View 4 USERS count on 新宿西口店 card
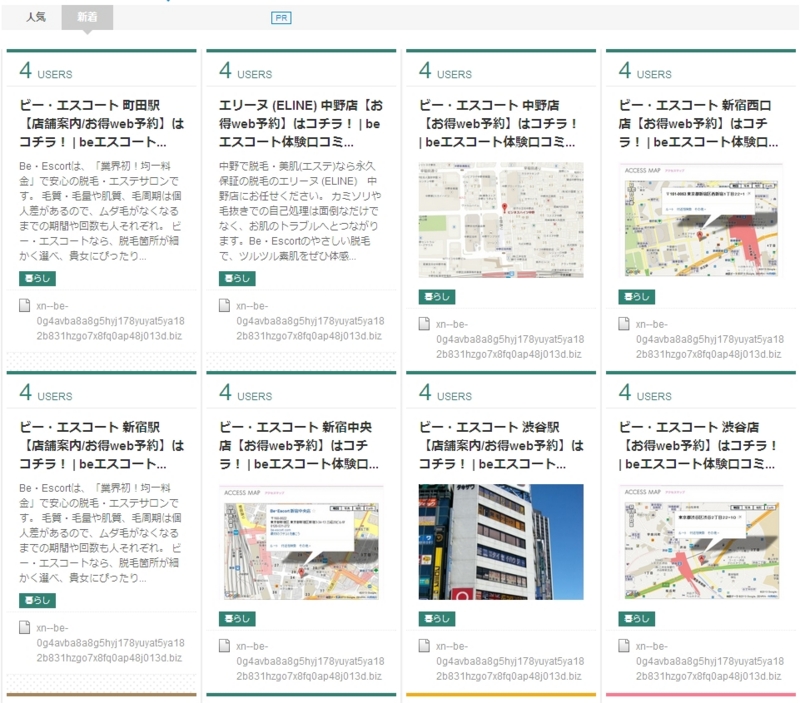Screen dimensions: 800x703 [x=645, y=71]
